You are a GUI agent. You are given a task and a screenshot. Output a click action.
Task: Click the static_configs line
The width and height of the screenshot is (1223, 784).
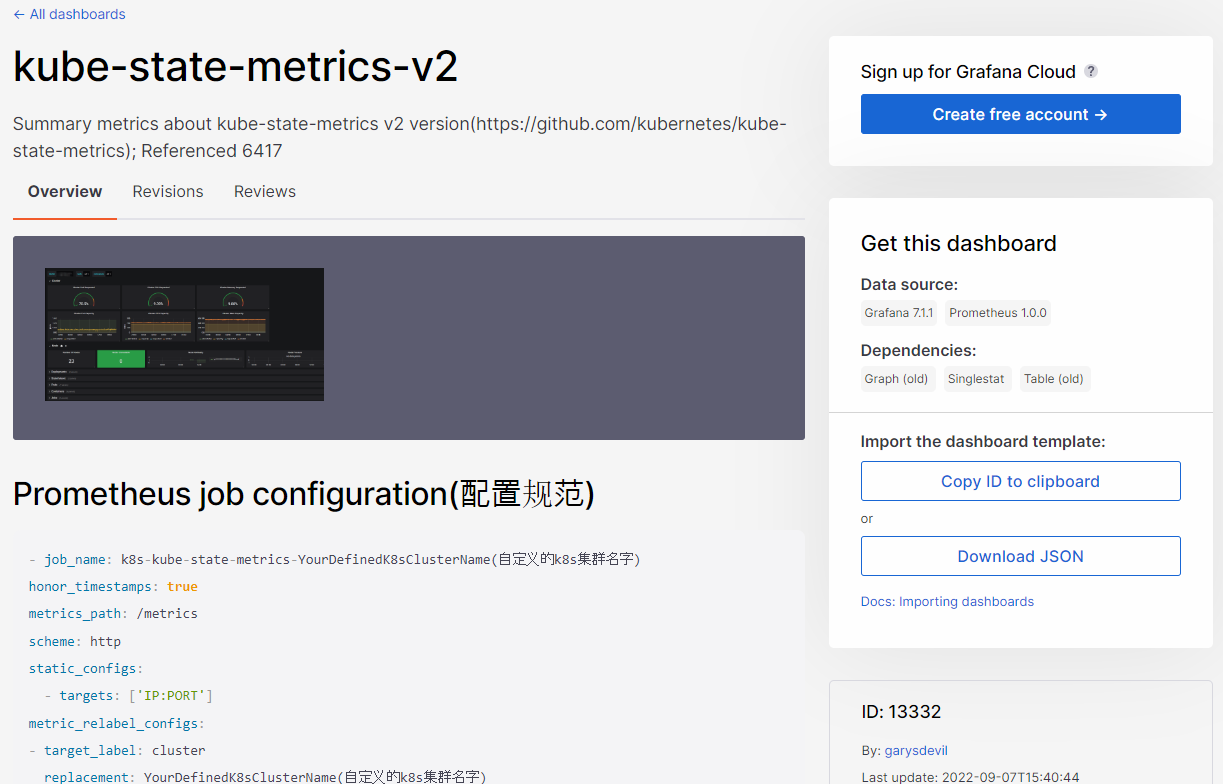86,668
